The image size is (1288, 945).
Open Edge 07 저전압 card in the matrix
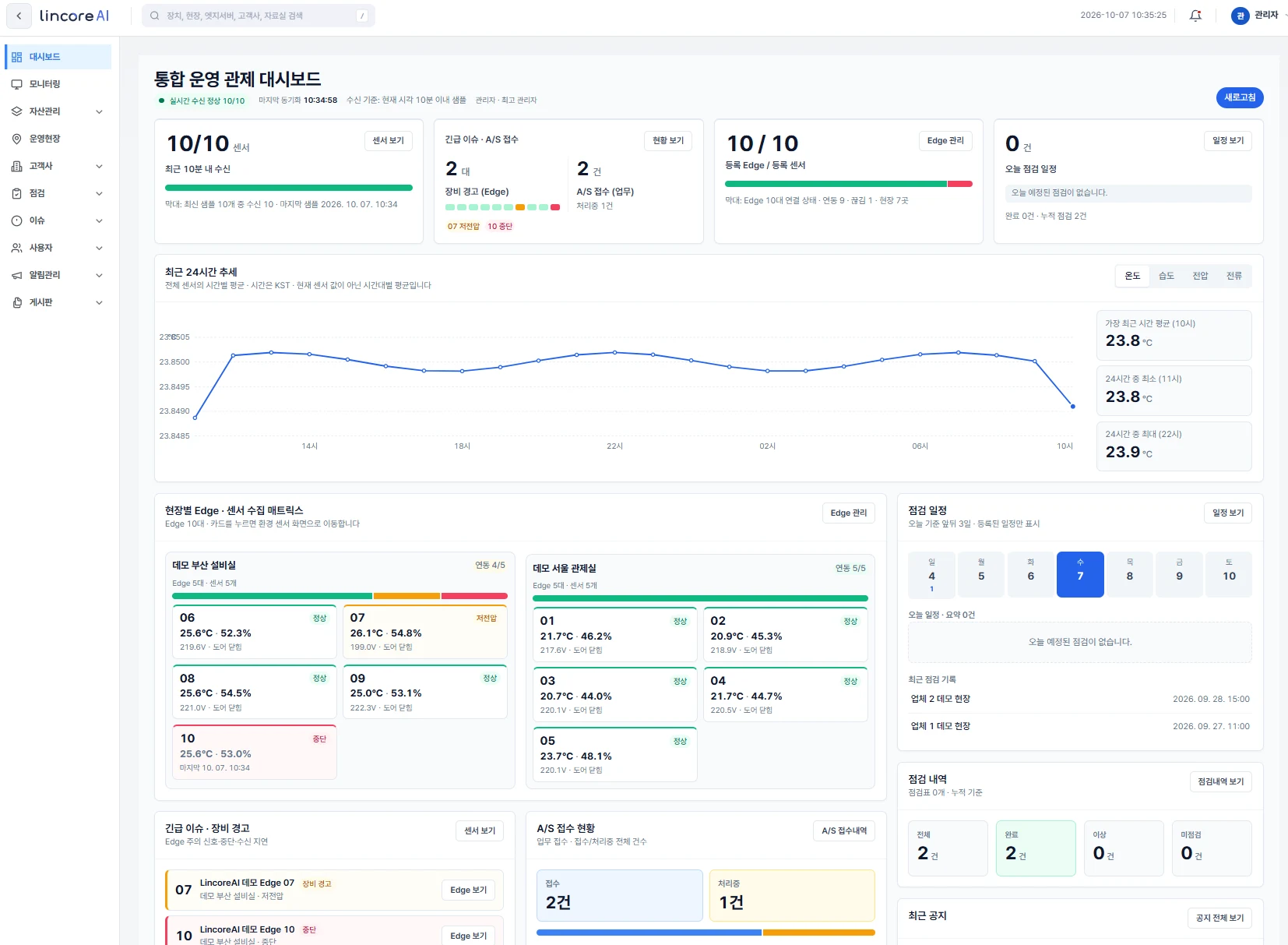pyautogui.click(x=425, y=632)
